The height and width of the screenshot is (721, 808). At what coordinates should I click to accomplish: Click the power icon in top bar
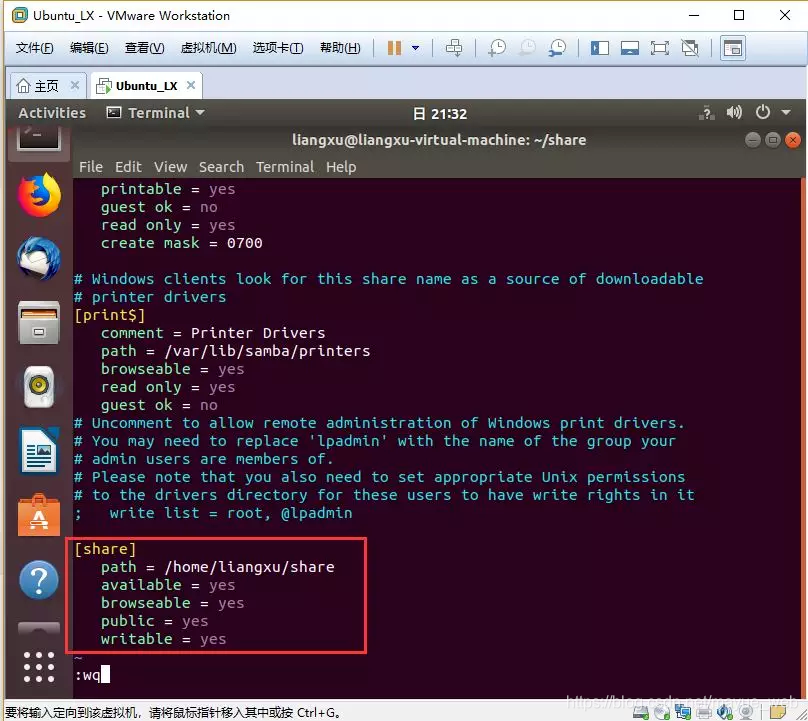click(763, 112)
